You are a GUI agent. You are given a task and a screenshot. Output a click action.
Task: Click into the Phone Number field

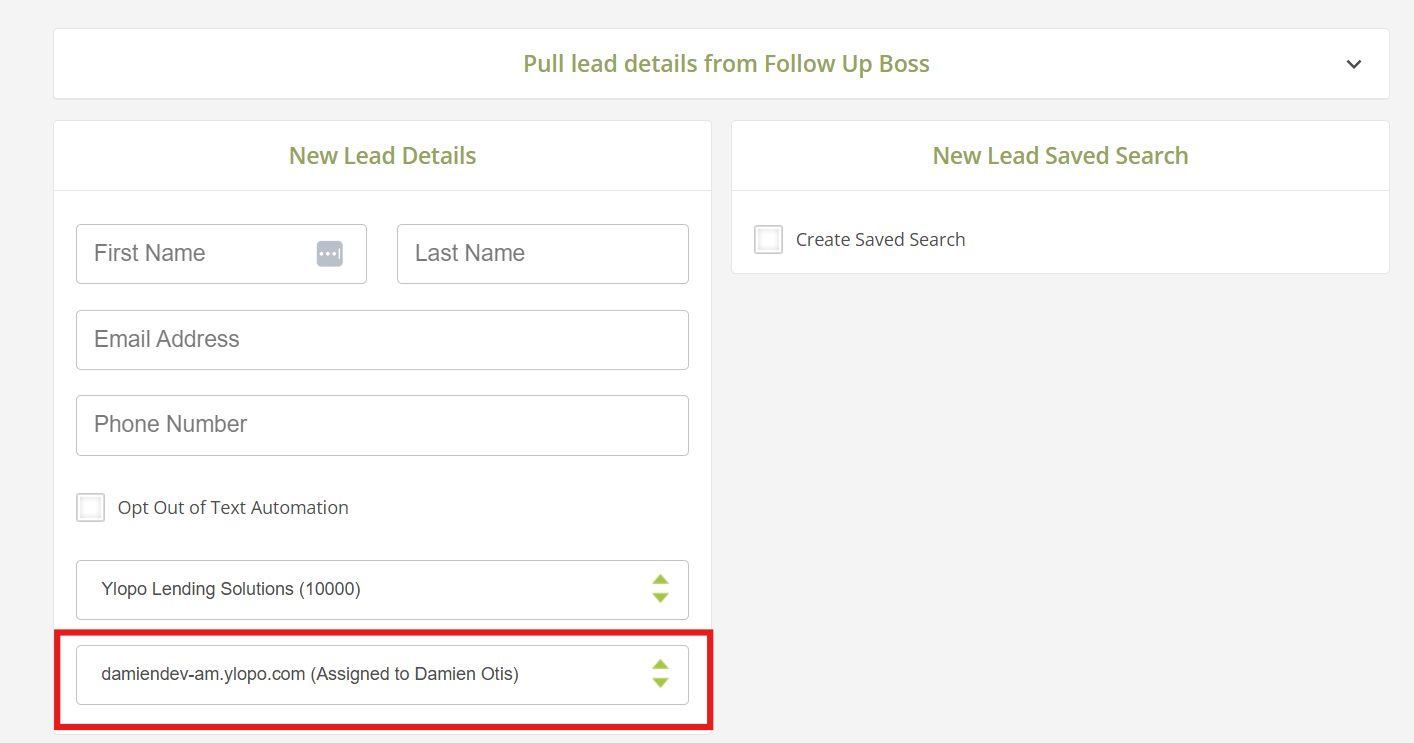point(382,425)
